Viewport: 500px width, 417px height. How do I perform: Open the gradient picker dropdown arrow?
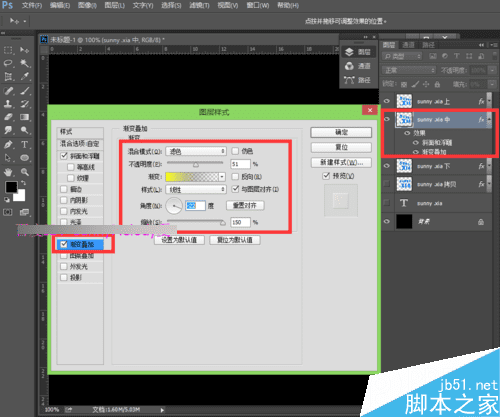[x=222, y=177]
